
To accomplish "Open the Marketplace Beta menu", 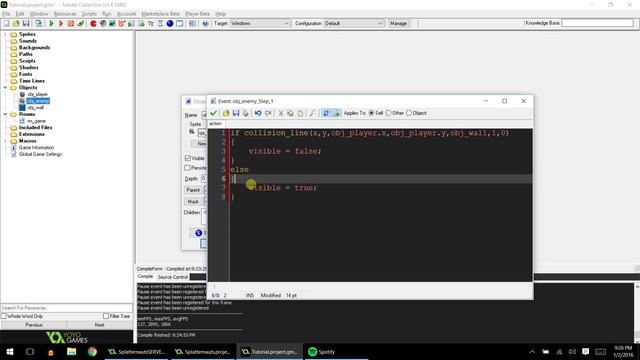I will [x=160, y=13].
